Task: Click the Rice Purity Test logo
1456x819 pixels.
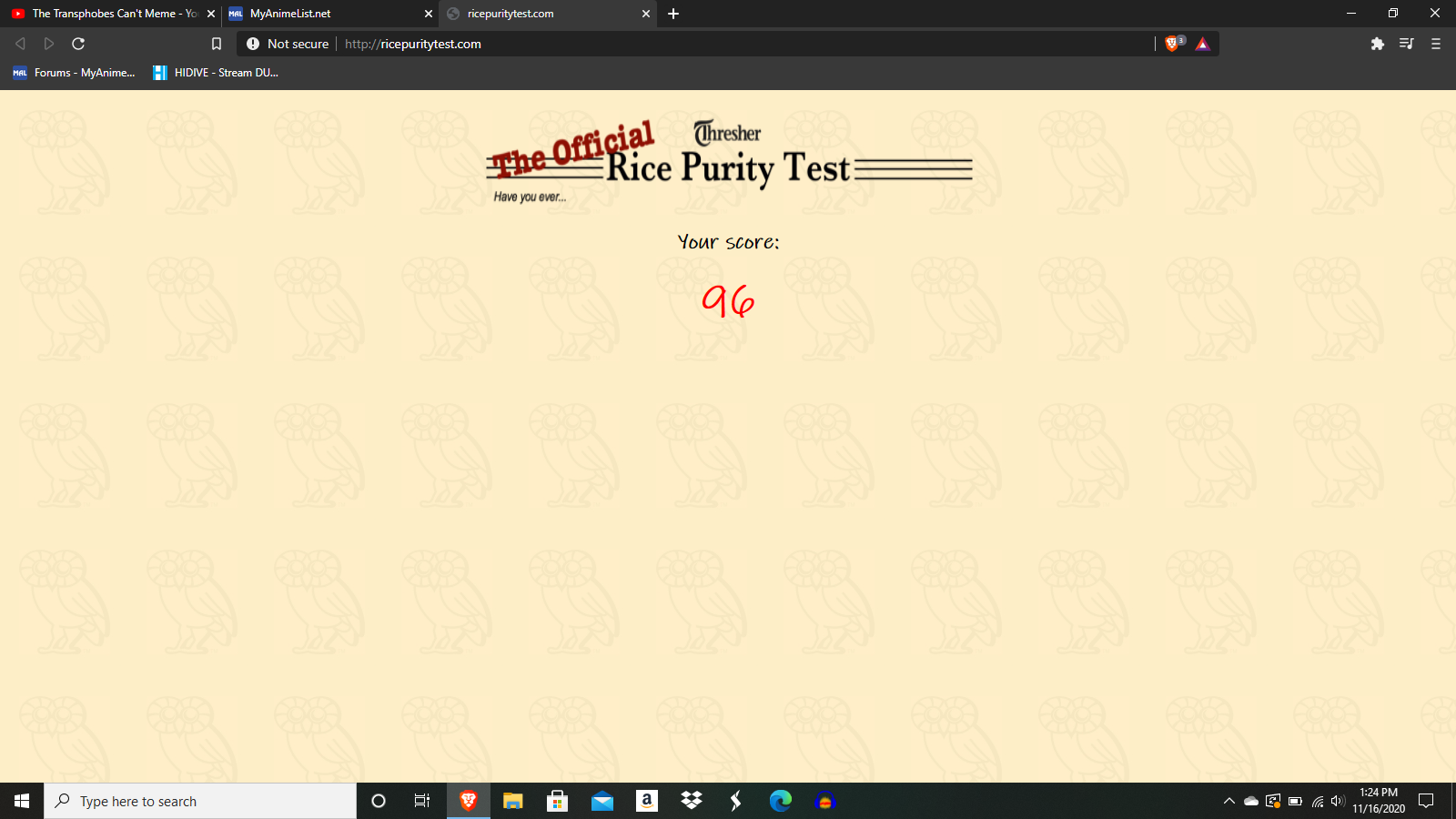Action: pos(729,160)
